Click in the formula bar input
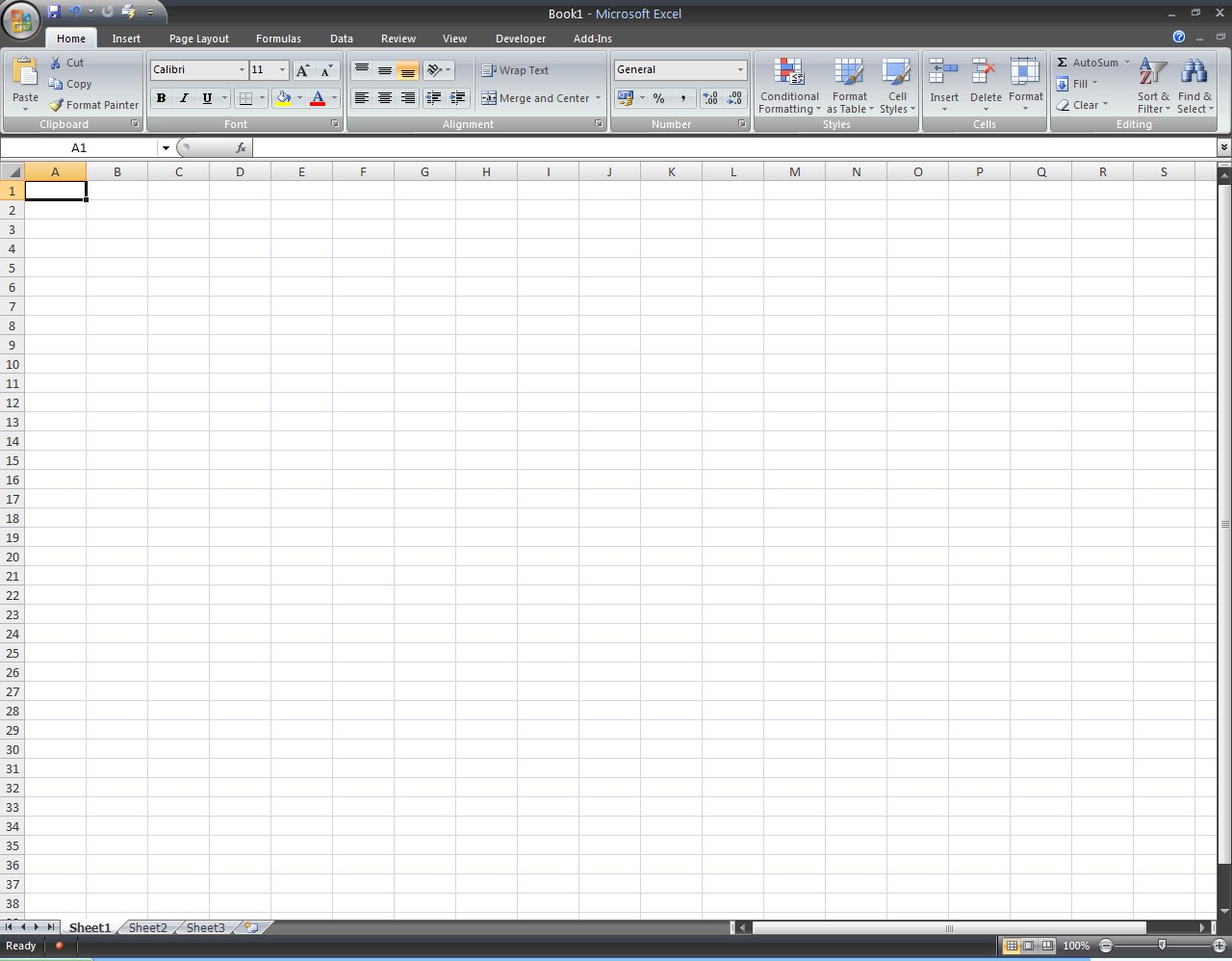 (734, 147)
